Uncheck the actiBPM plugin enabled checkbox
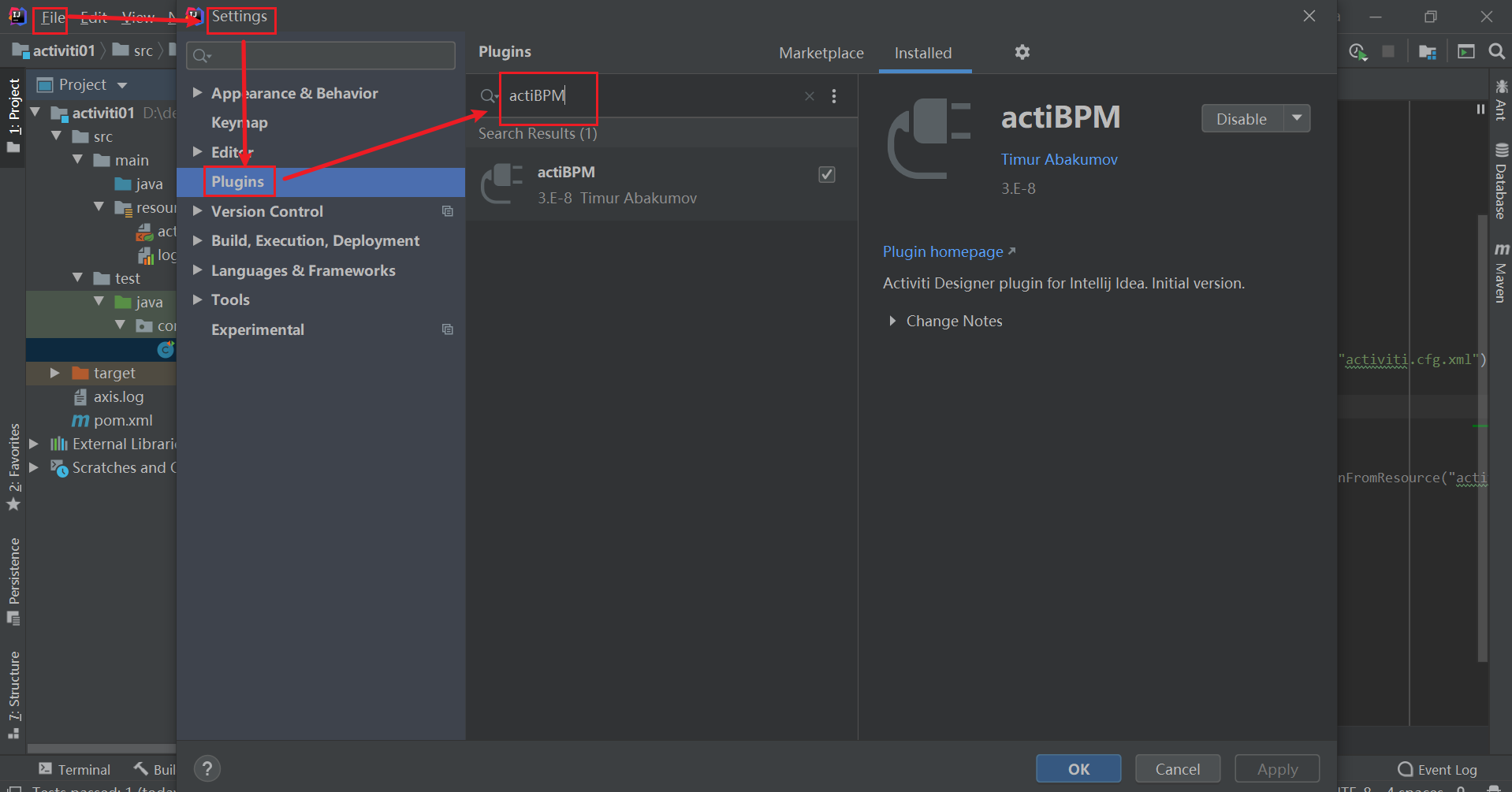This screenshot has height=792, width=1512. pyautogui.click(x=826, y=174)
